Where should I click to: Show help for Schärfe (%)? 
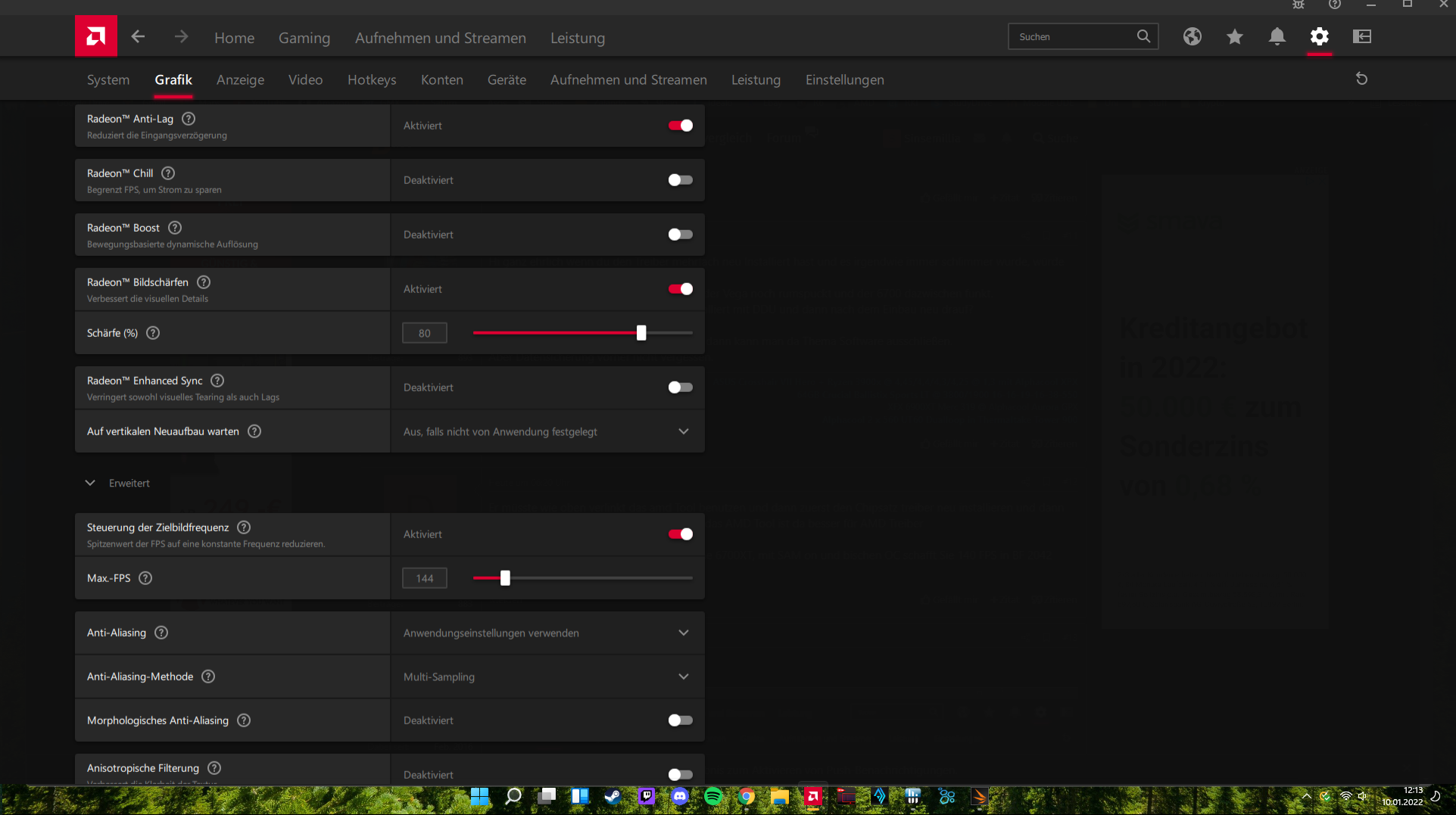153,333
